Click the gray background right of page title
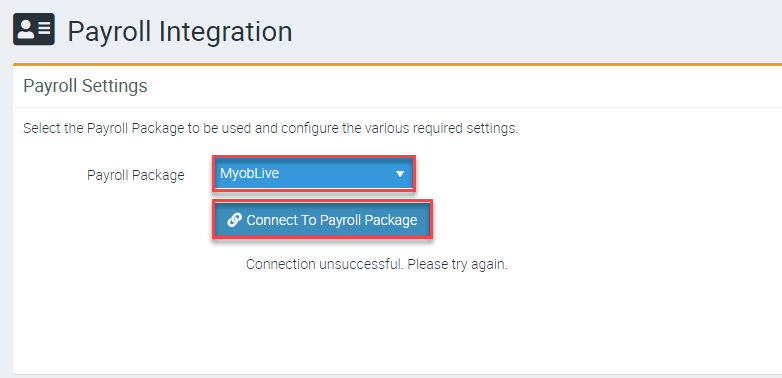Image resolution: width=782 pixels, height=378 pixels. click(x=537, y=31)
